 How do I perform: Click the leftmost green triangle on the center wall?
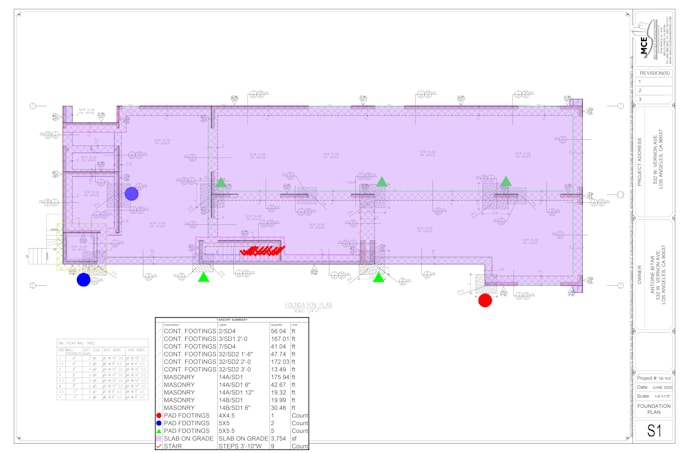(221, 183)
